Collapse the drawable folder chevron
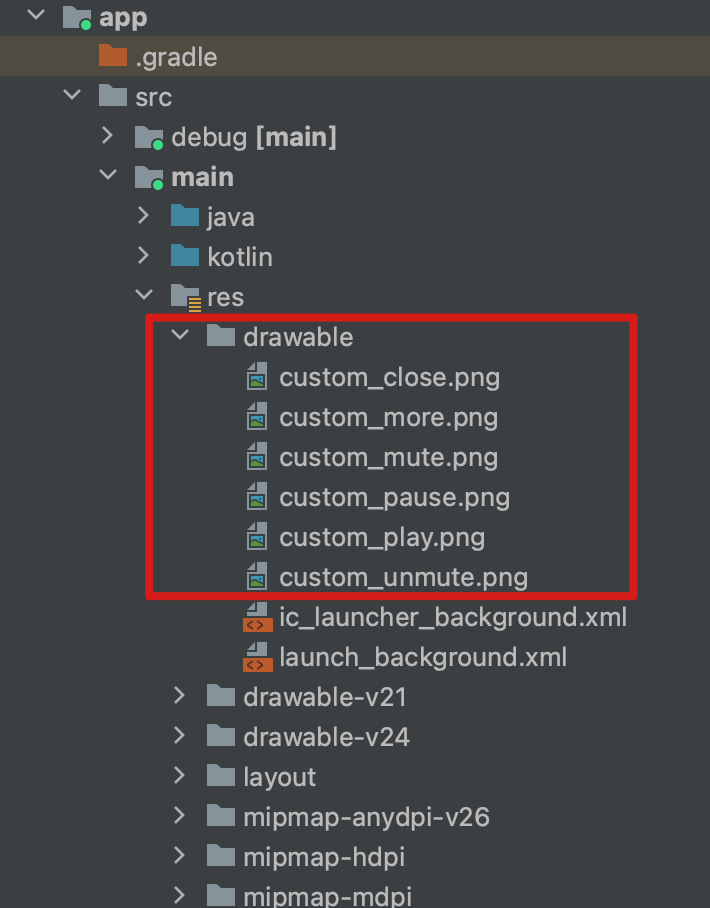This screenshot has height=908, width=710. [181, 336]
